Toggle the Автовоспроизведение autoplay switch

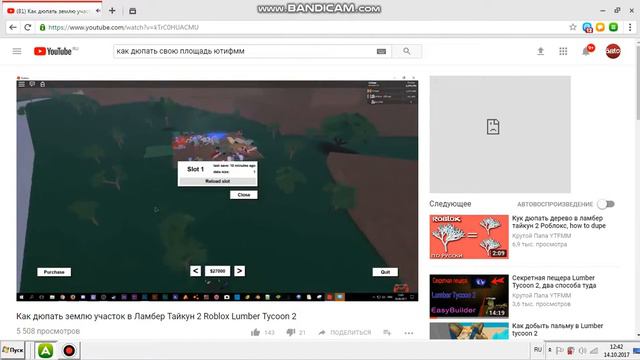pyautogui.click(x=606, y=204)
